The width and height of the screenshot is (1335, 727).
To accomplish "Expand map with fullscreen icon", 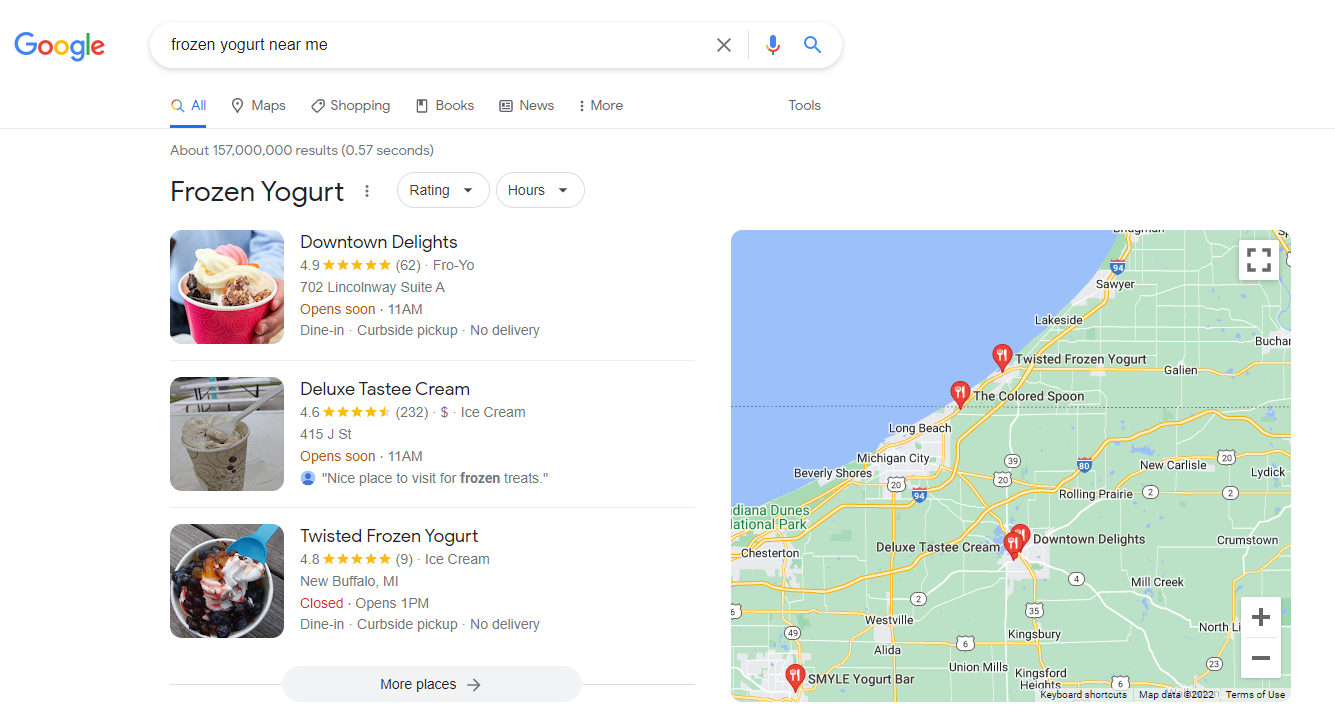I will pyautogui.click(x=1259, y=260).
